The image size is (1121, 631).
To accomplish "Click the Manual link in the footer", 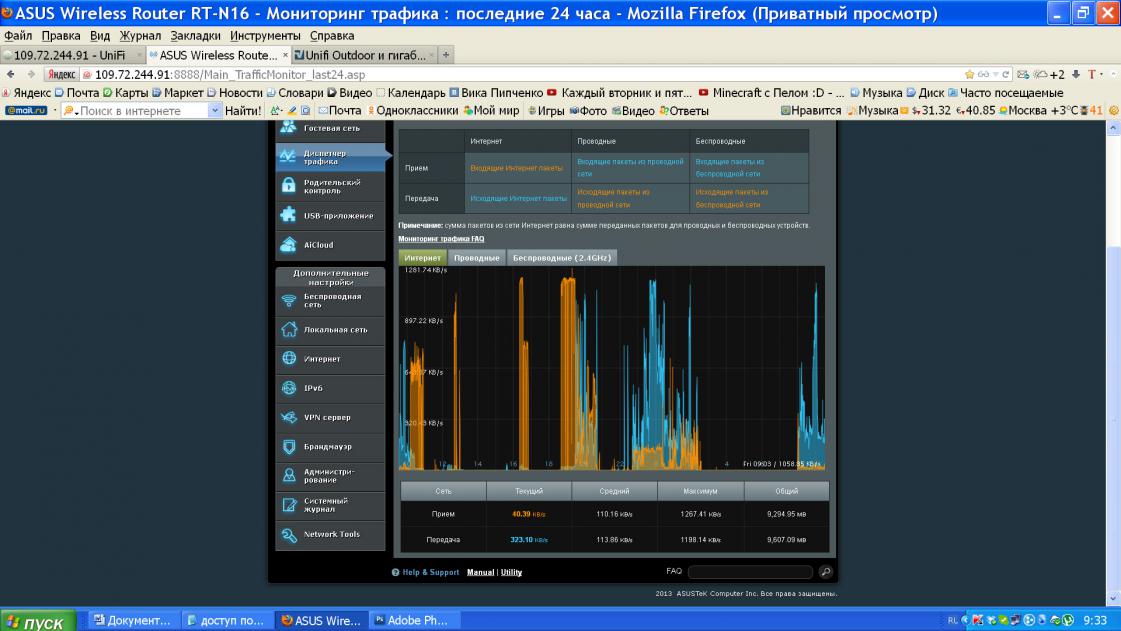I will pos(480,572).
